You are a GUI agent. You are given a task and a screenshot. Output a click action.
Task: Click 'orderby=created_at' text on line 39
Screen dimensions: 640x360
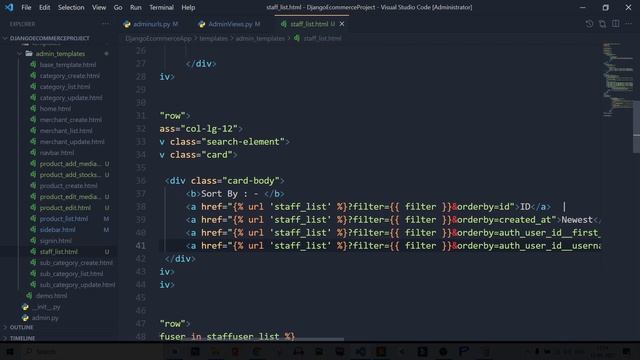504,220
